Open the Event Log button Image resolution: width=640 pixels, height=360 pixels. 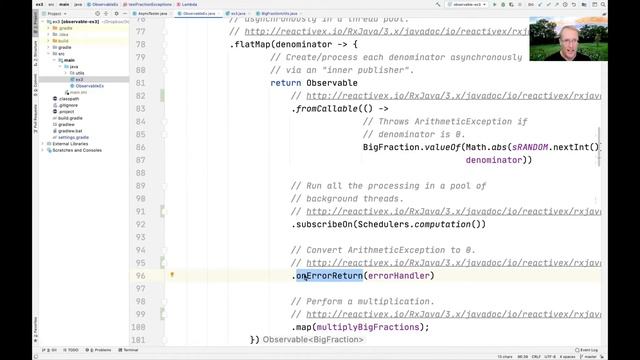tap(587, 350)
